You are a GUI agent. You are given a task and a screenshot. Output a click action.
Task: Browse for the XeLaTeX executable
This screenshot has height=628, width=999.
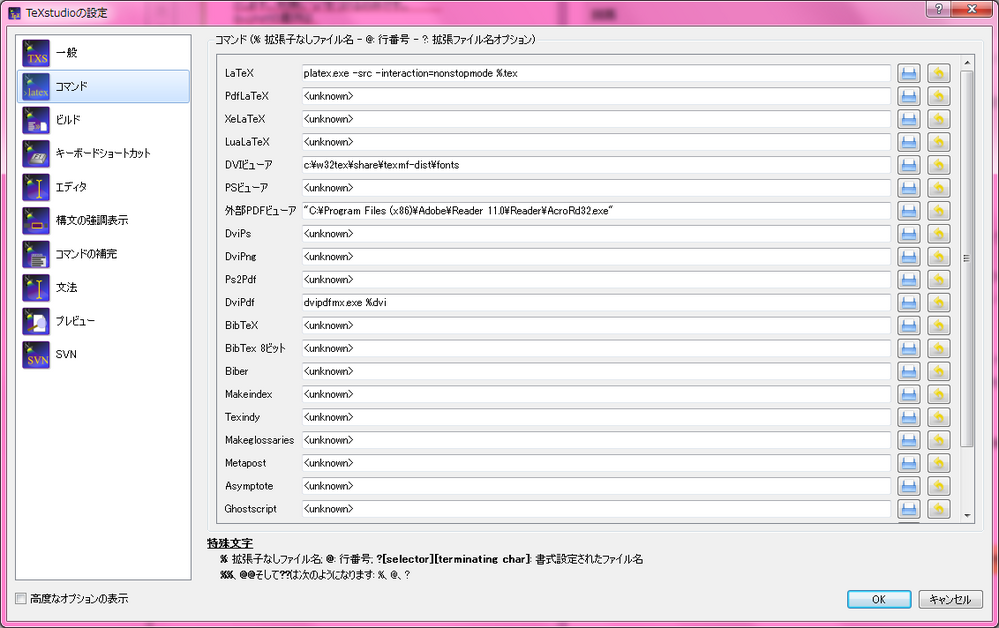click(x=909, y=119)
